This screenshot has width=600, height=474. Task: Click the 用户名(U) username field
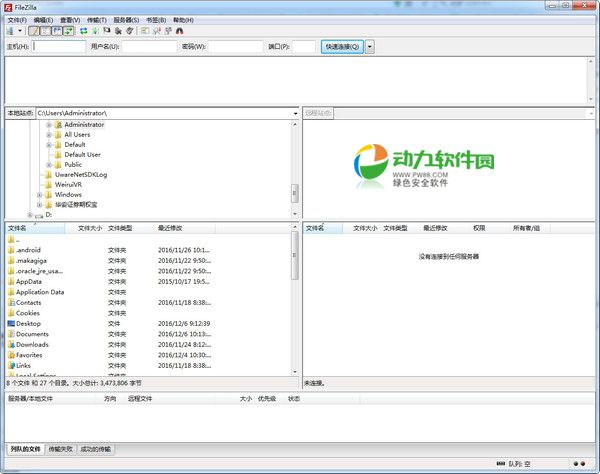coord(149,47)
